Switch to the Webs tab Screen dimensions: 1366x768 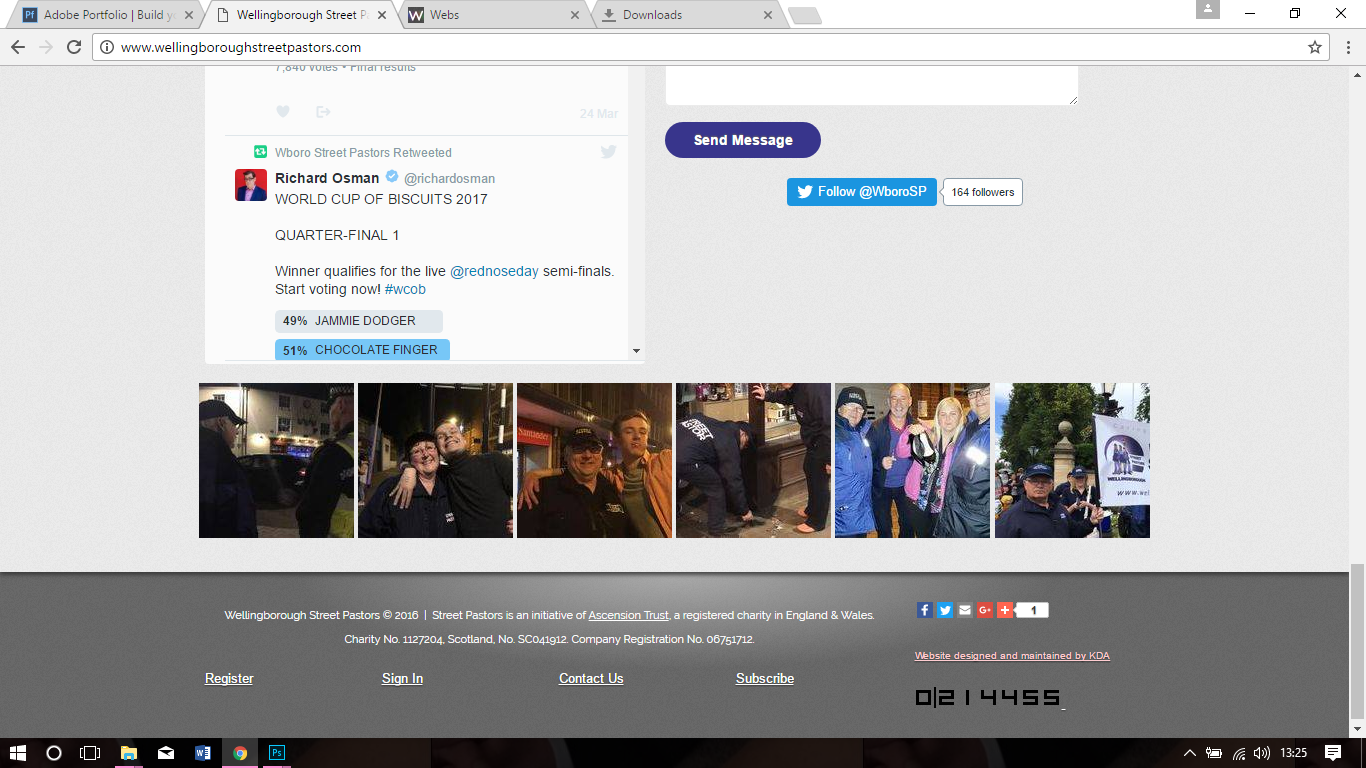click(x=494, y=15)
